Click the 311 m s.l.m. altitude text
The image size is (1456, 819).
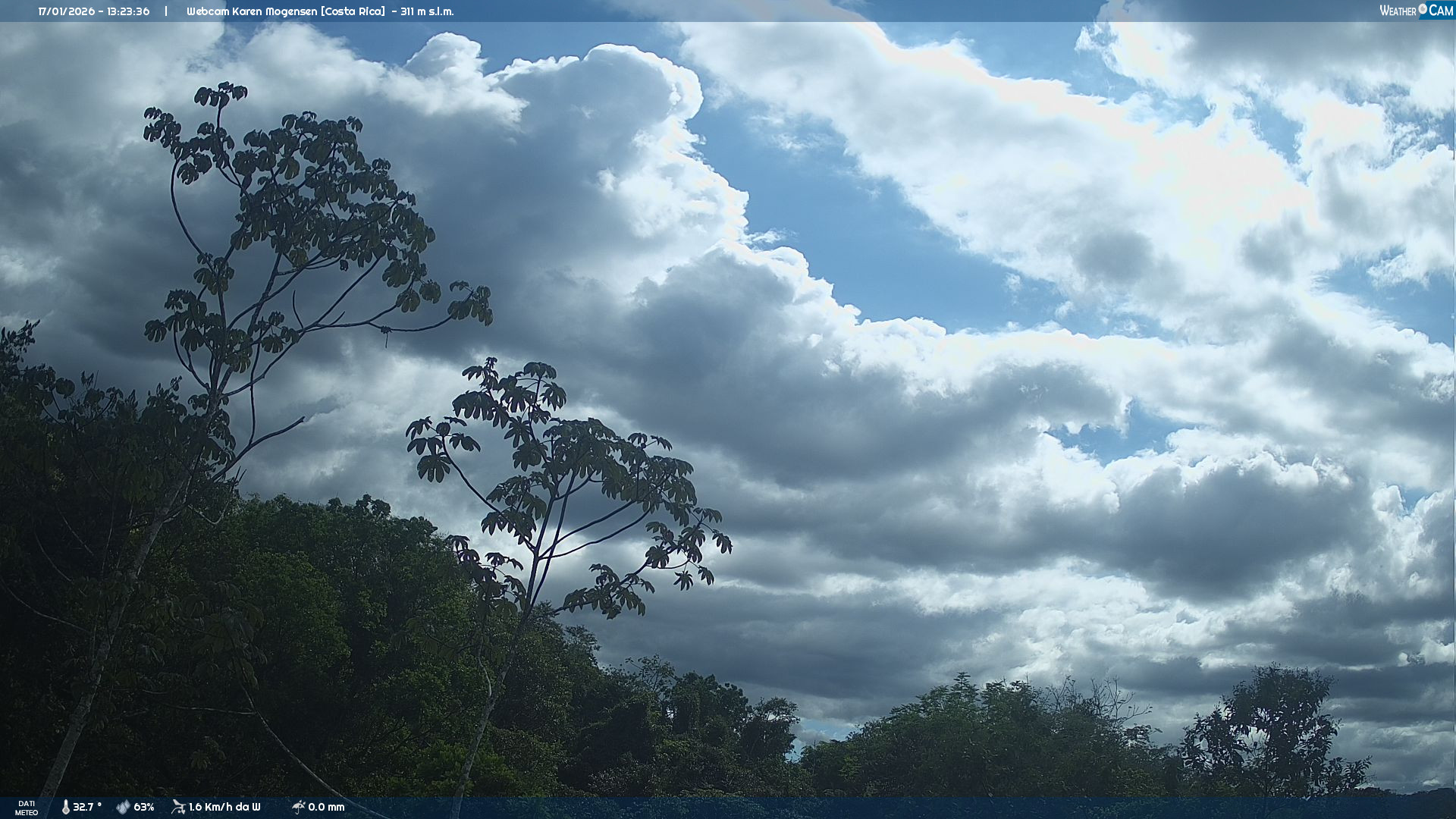pyautogui.click(x=427, y=11)
